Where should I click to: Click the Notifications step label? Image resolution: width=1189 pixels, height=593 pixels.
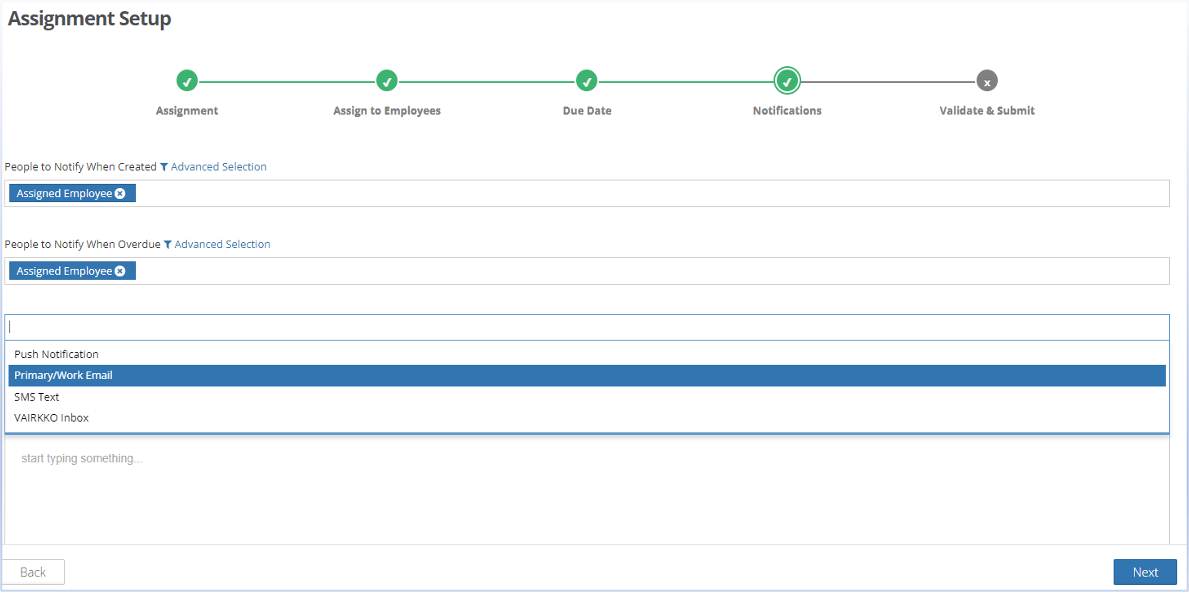coord(787,111)
